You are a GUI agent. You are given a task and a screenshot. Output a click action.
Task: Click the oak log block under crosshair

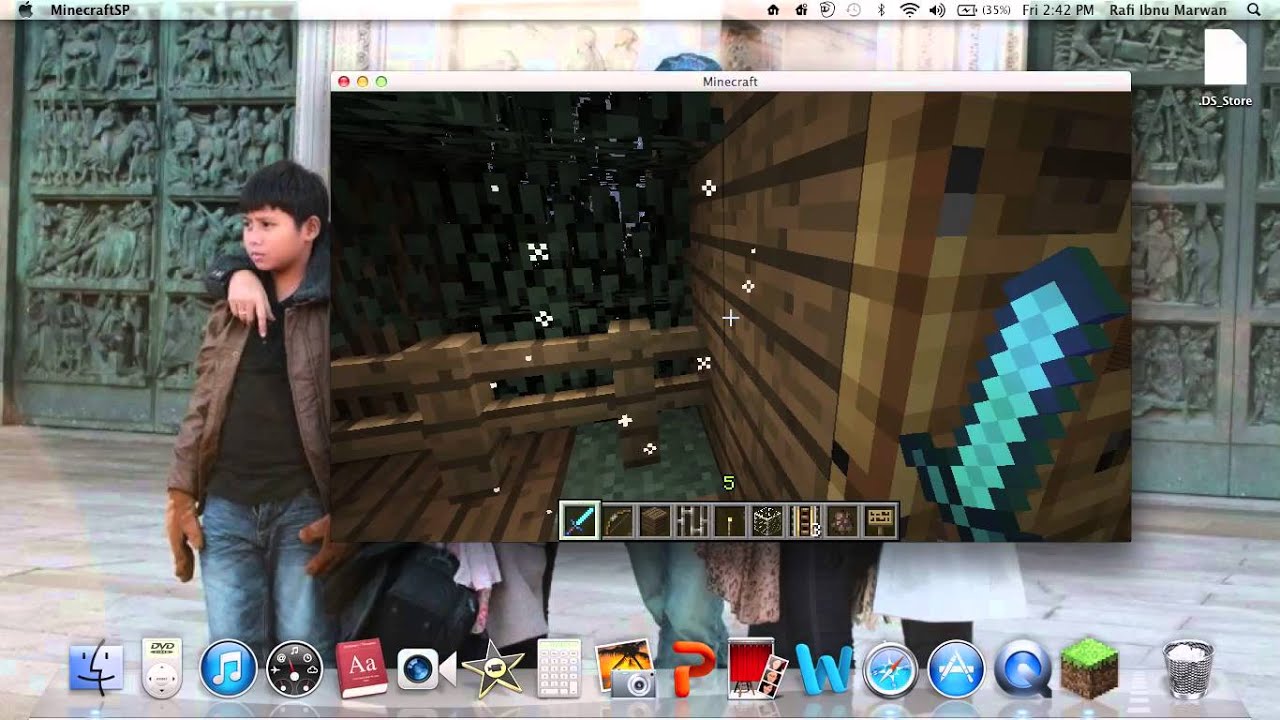pos(730,318)
